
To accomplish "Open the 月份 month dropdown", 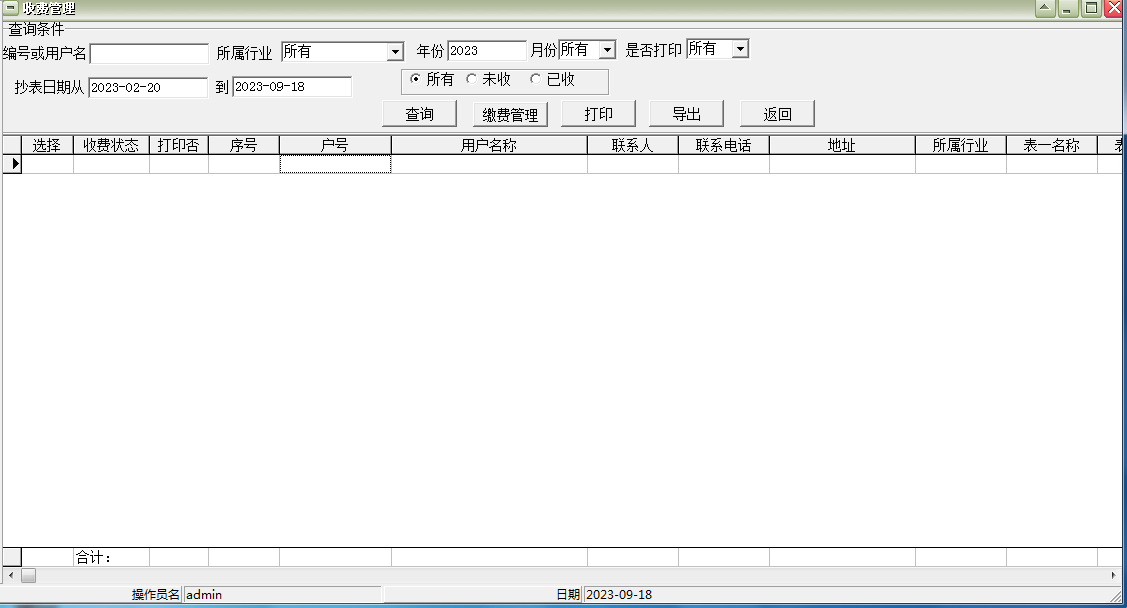I will pyautogui.click(x=607, y=50).
